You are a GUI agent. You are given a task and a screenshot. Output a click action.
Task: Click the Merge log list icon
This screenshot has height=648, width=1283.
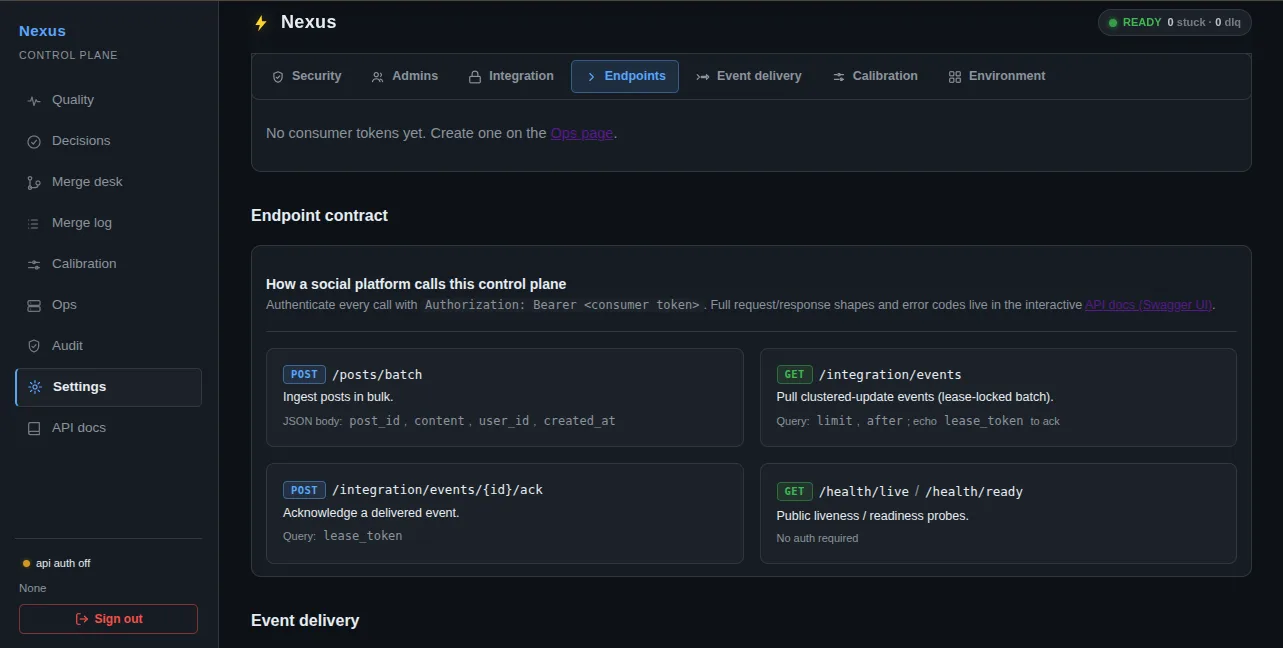pyautogui.click(x=34, y=223)
